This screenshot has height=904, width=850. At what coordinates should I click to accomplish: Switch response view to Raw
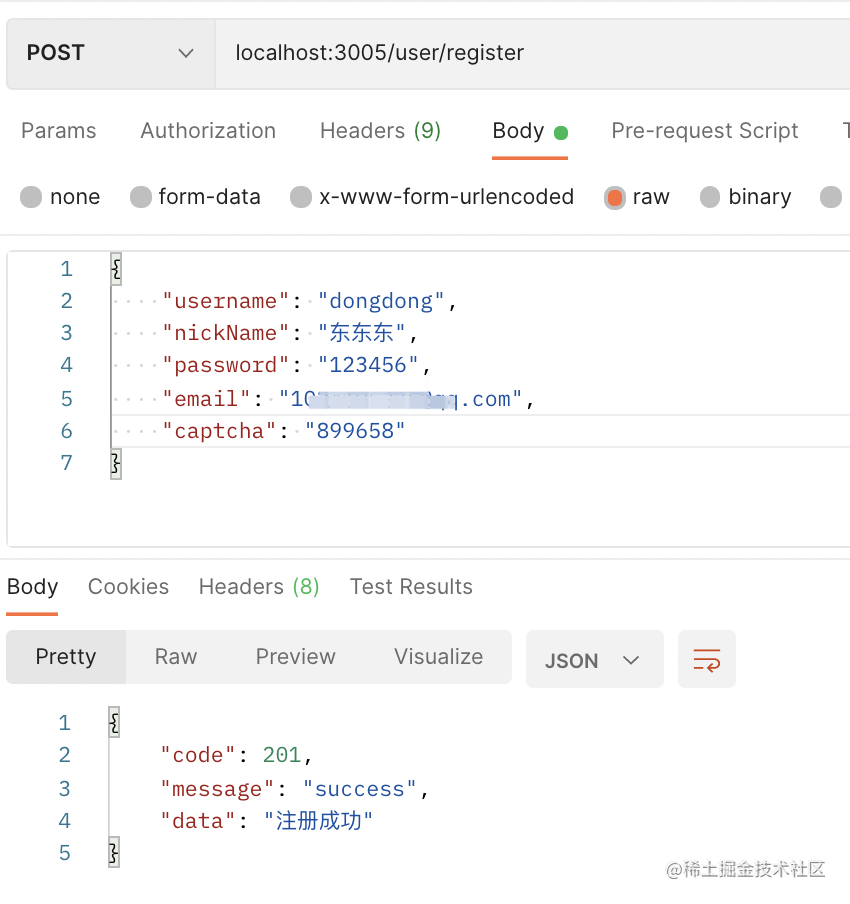[x=176, y=657]
